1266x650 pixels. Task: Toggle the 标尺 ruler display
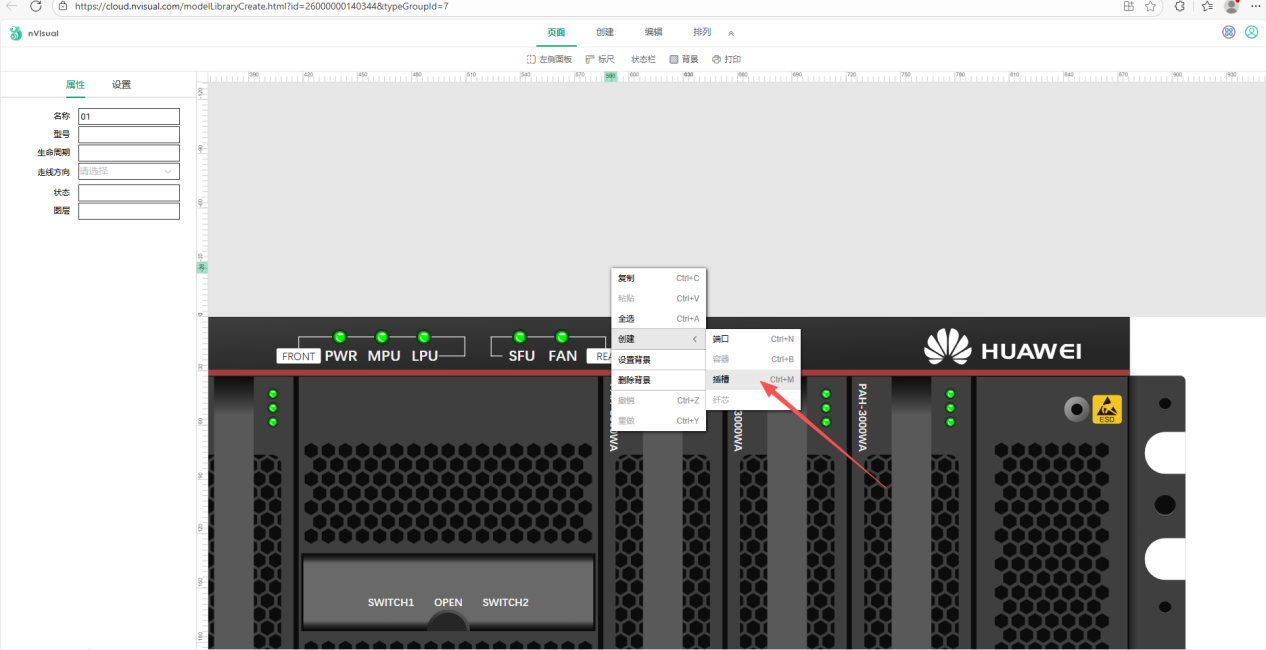590,60
